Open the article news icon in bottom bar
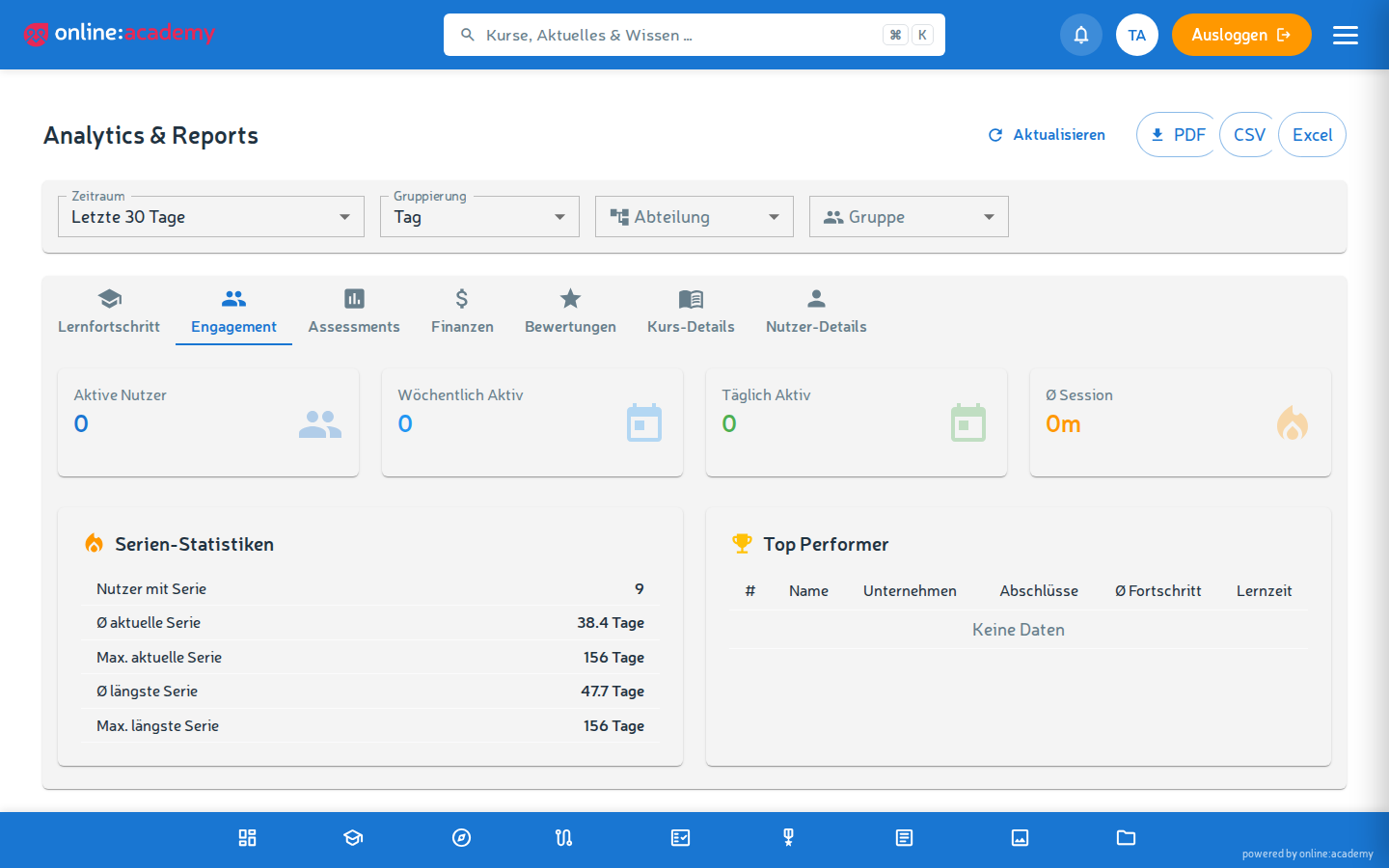1389x868 pixels. pyautogui.click(x=904, y=838)
